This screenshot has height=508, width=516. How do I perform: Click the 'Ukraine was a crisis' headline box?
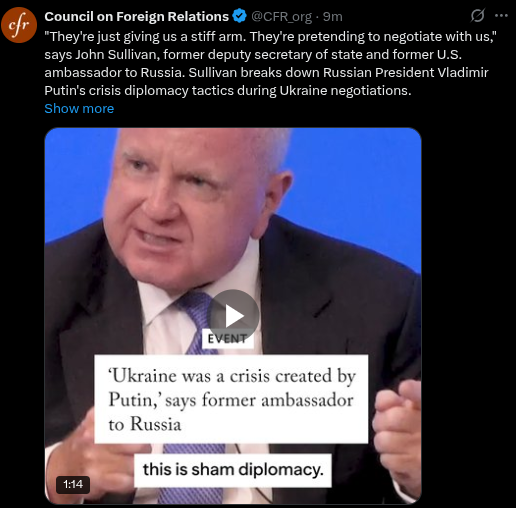tap(231, 399)
